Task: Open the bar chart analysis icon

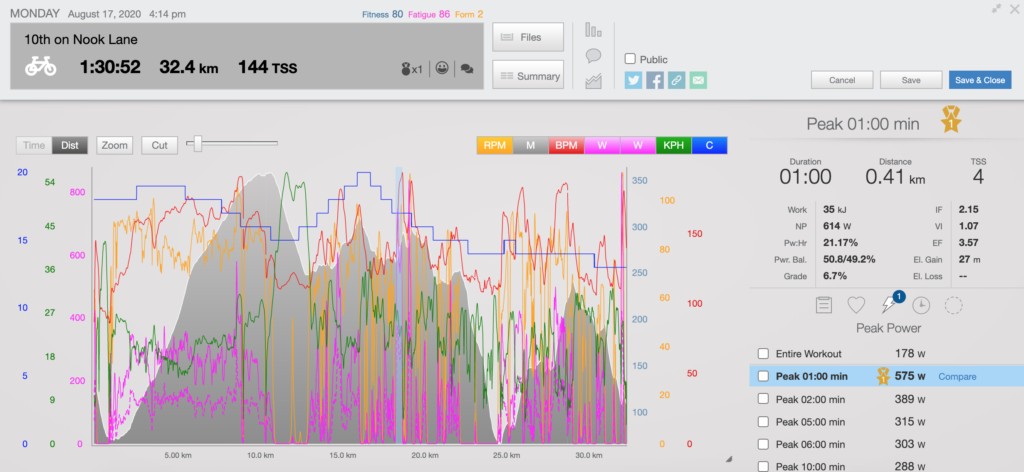Action: coord(593,30)
